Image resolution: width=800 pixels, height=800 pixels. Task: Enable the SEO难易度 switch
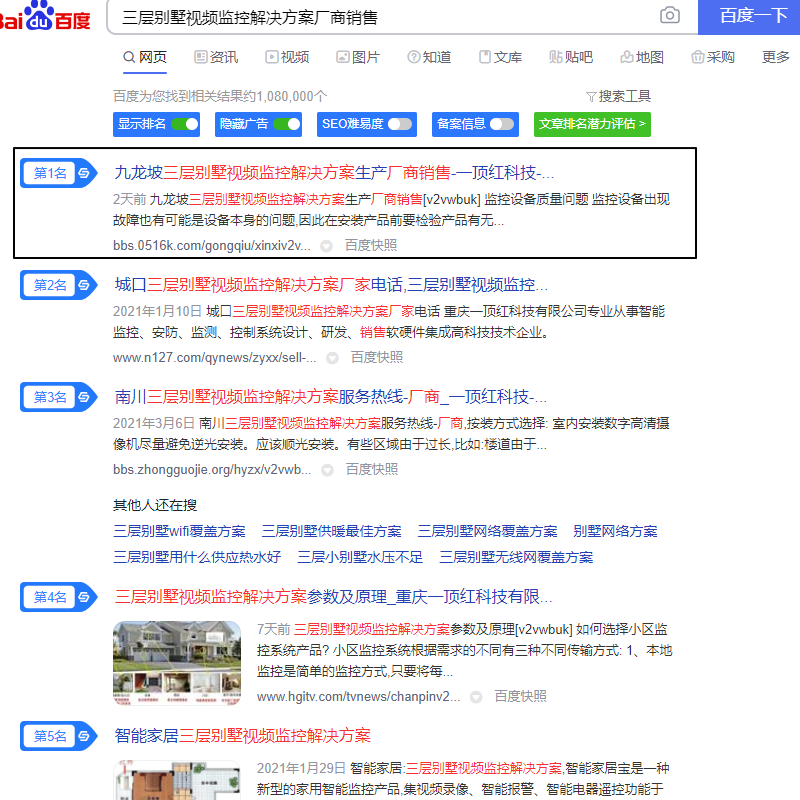[399, 124]
